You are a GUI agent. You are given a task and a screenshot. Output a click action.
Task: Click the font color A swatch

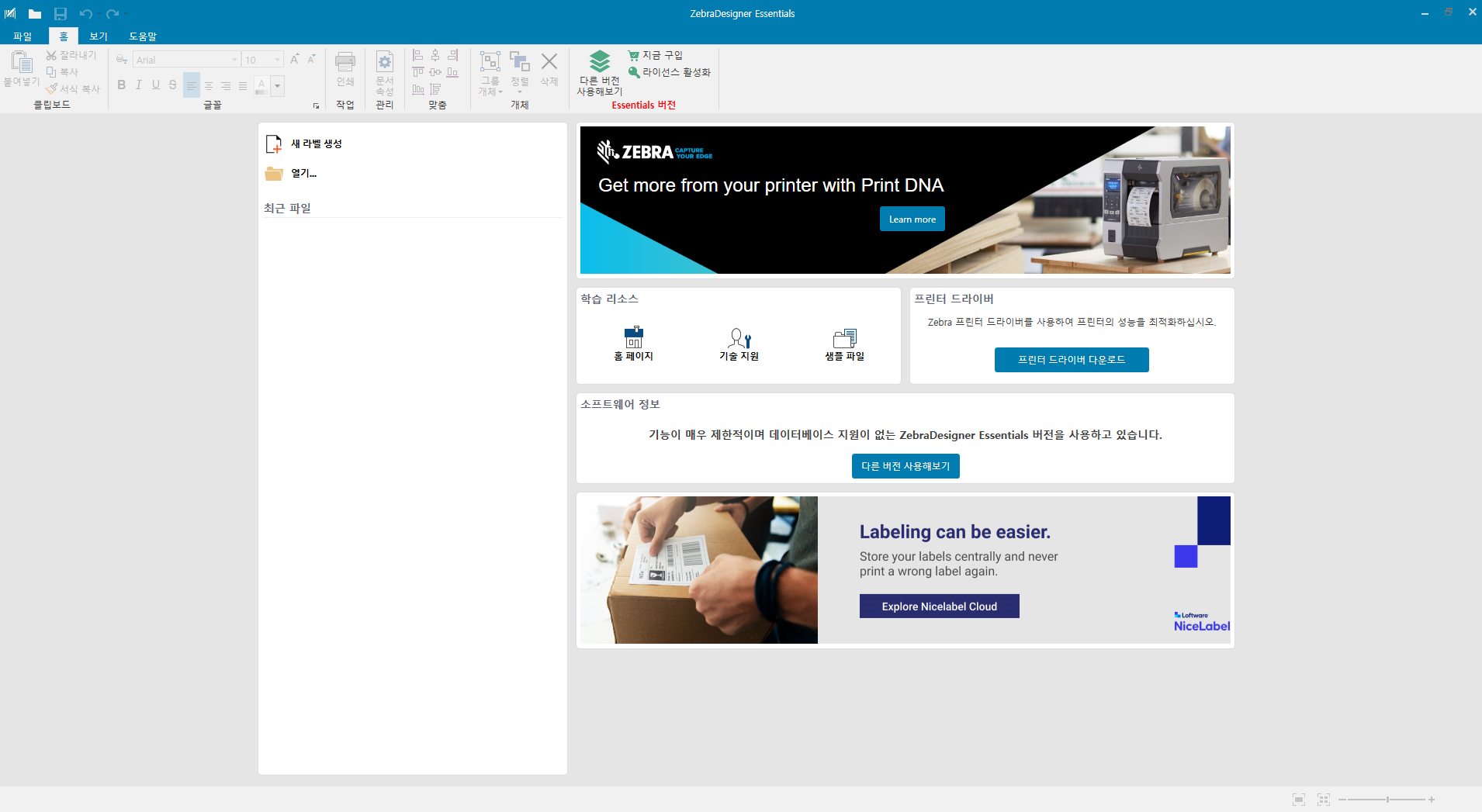tap(261, 85)
